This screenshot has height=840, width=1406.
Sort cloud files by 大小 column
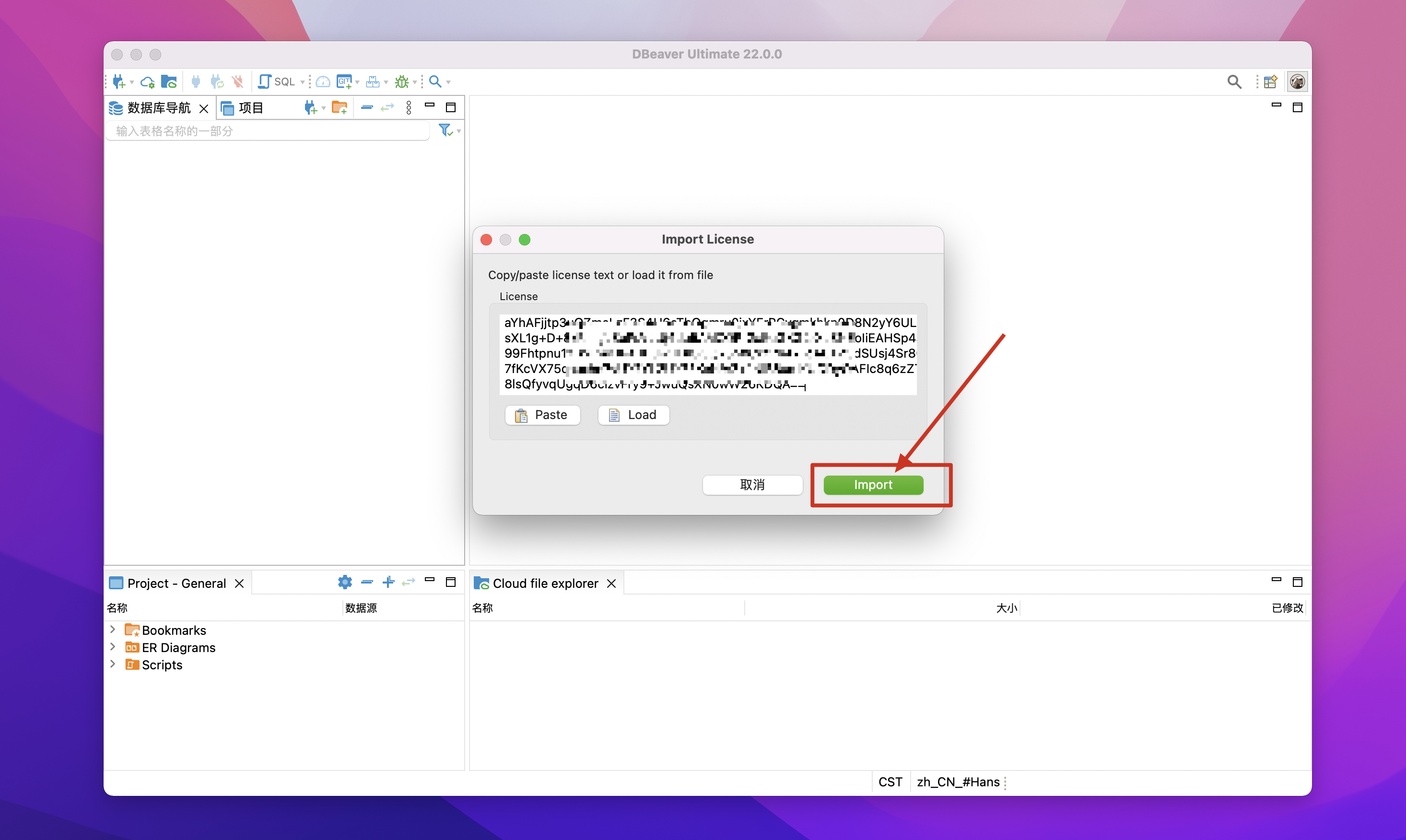point(1007,608)
